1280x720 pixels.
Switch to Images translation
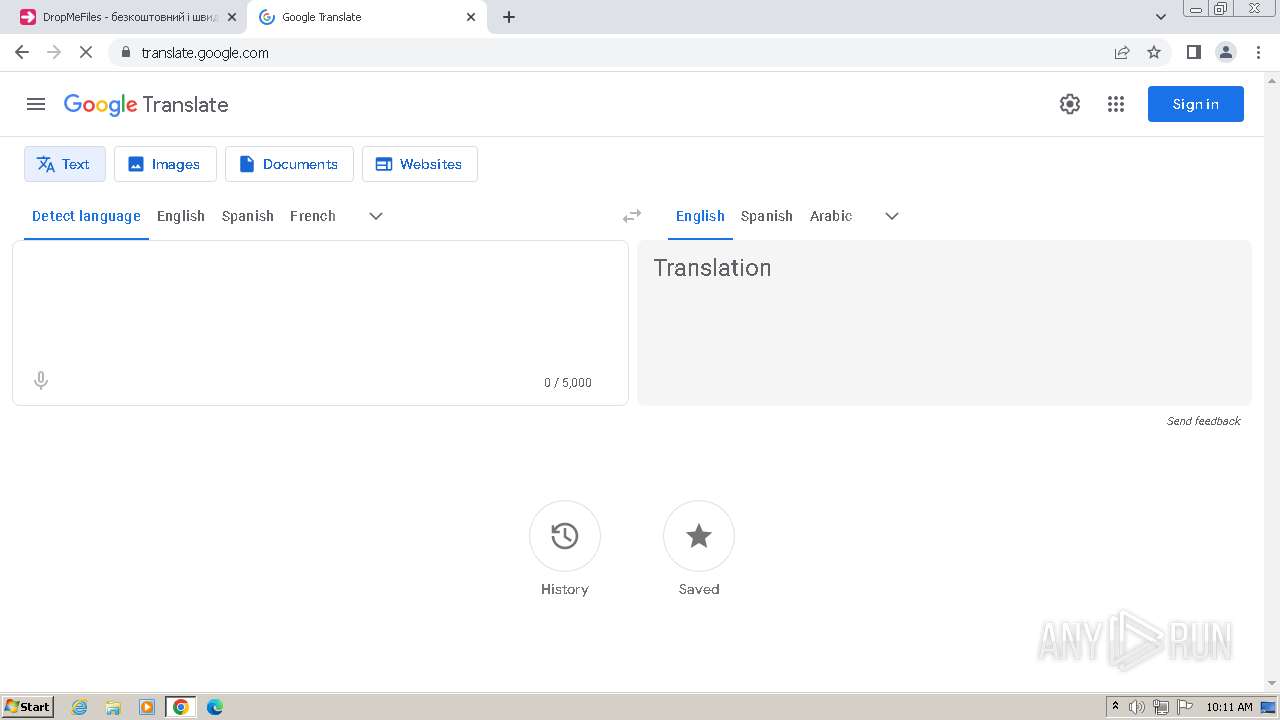point(165,164)
